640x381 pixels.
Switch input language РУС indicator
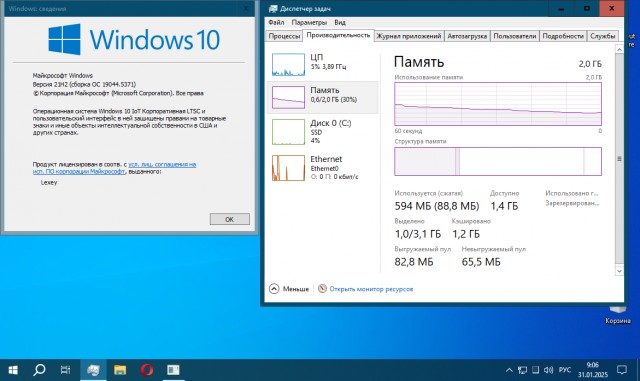[565, 370]
